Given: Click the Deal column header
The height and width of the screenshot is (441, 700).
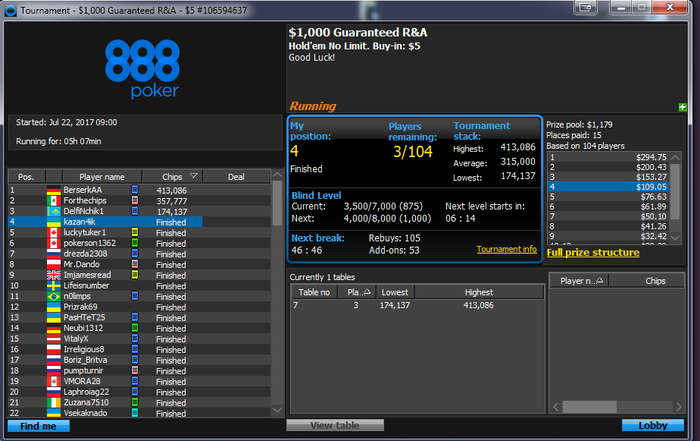Looking at the screenshot, I should 236,177.
